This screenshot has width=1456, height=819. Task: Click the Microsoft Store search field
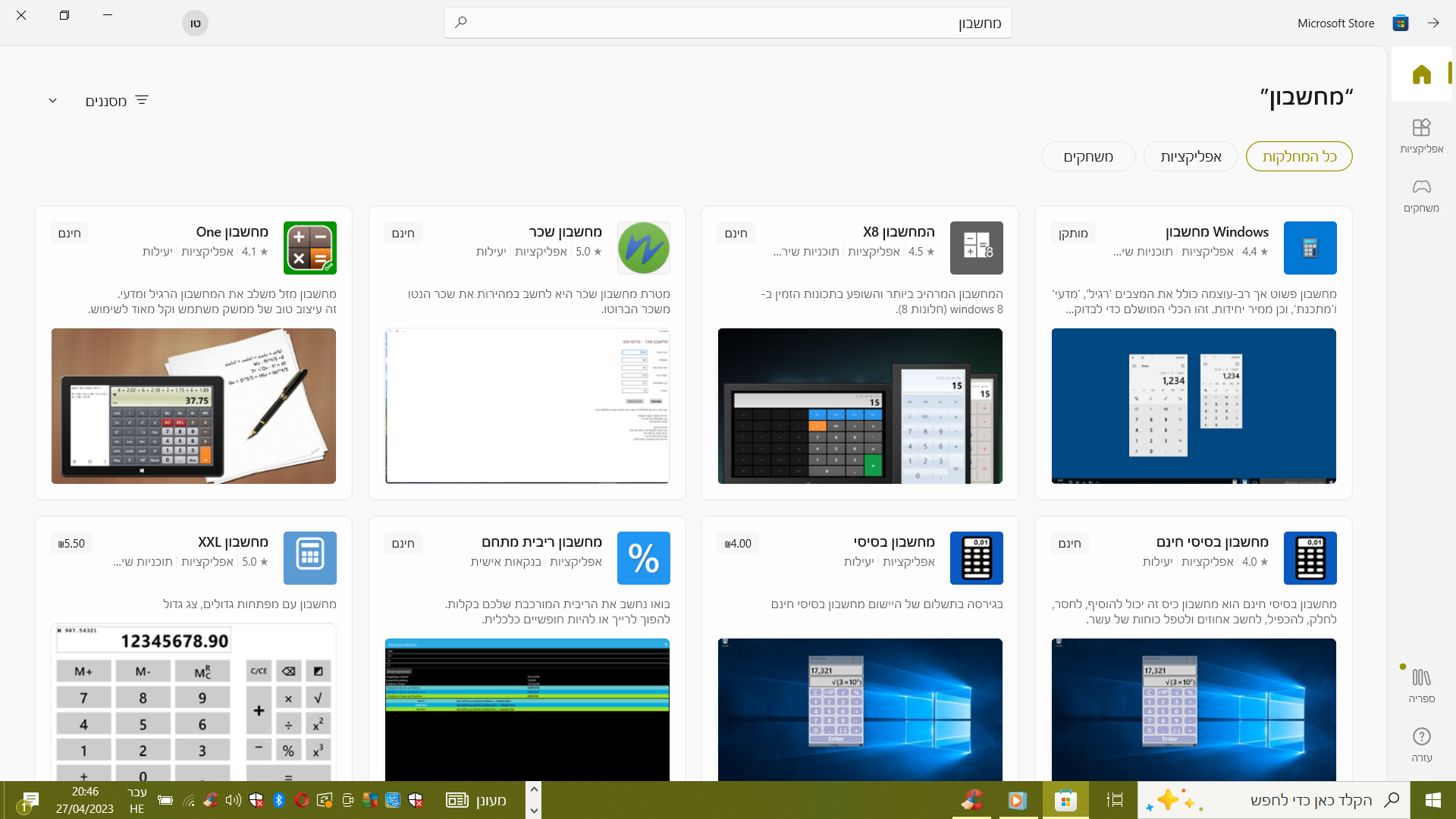(728, 23)
